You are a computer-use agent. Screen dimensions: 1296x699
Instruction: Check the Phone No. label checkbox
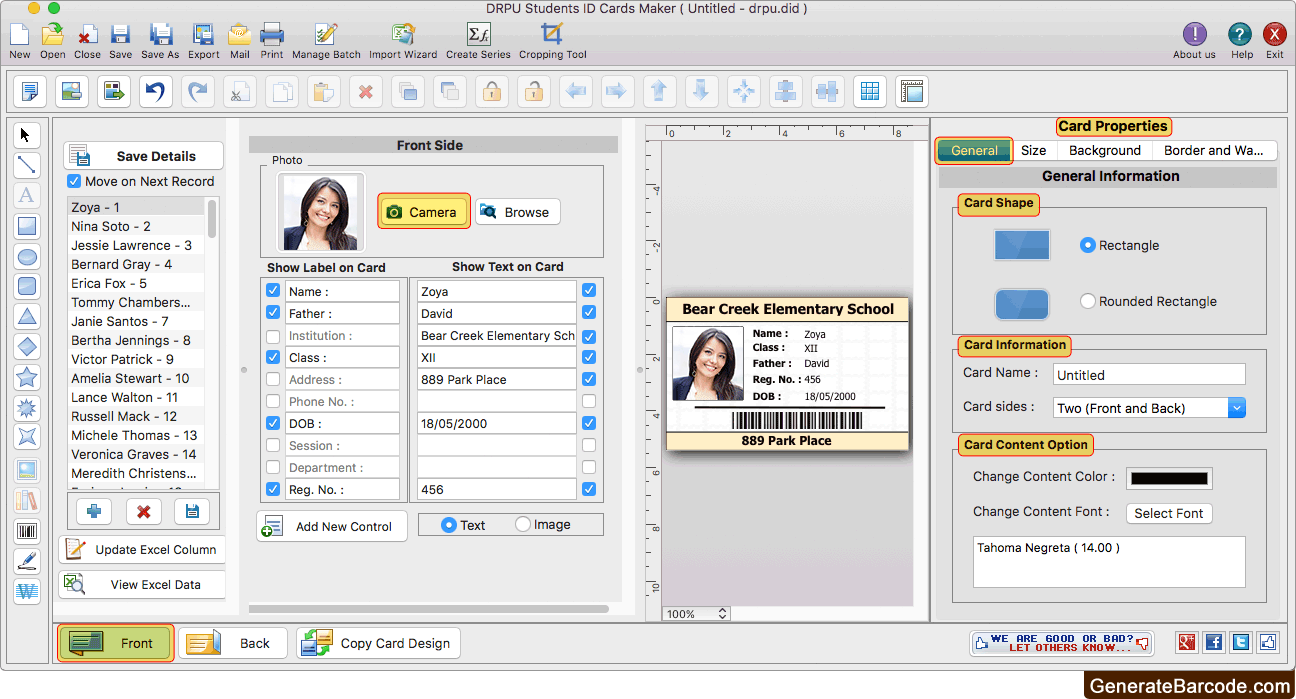273,401
